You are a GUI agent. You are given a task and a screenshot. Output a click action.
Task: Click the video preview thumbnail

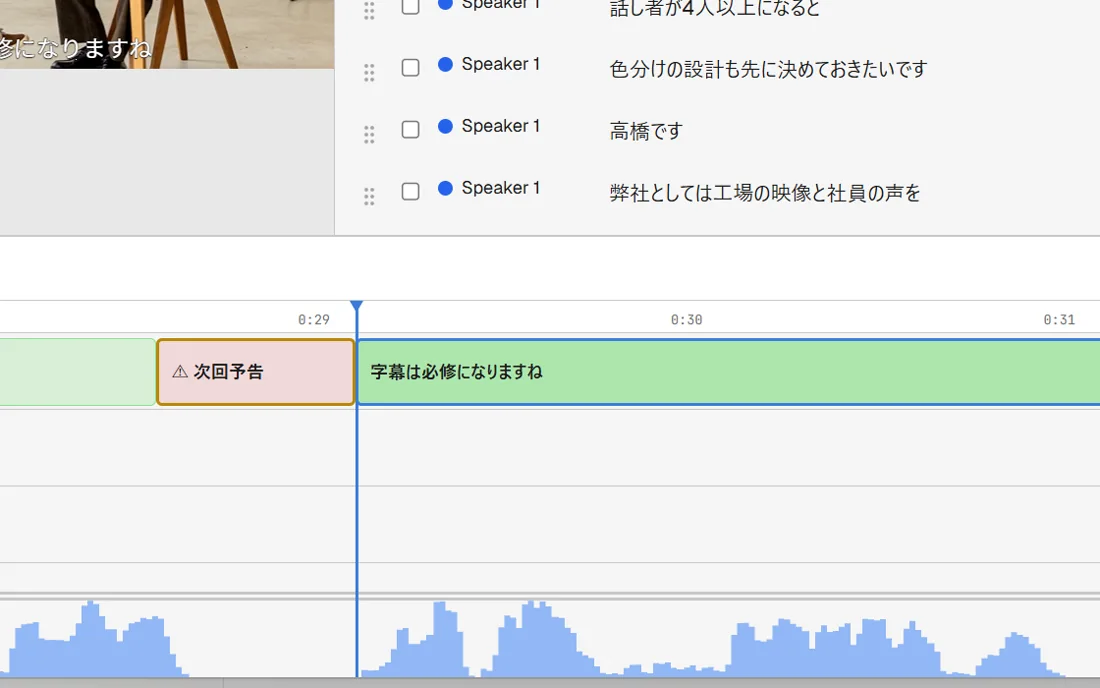point(167,34)
